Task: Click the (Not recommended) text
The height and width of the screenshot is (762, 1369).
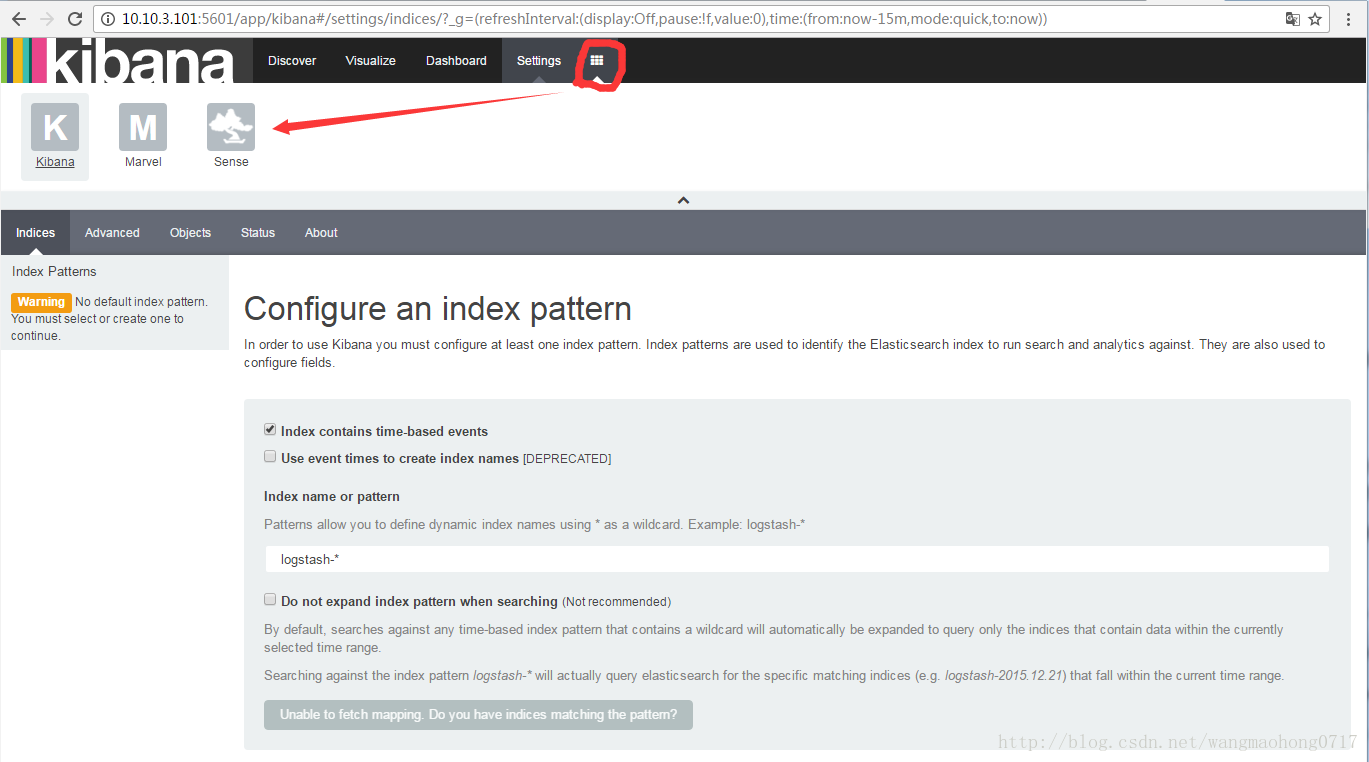Action: [616, 602]
